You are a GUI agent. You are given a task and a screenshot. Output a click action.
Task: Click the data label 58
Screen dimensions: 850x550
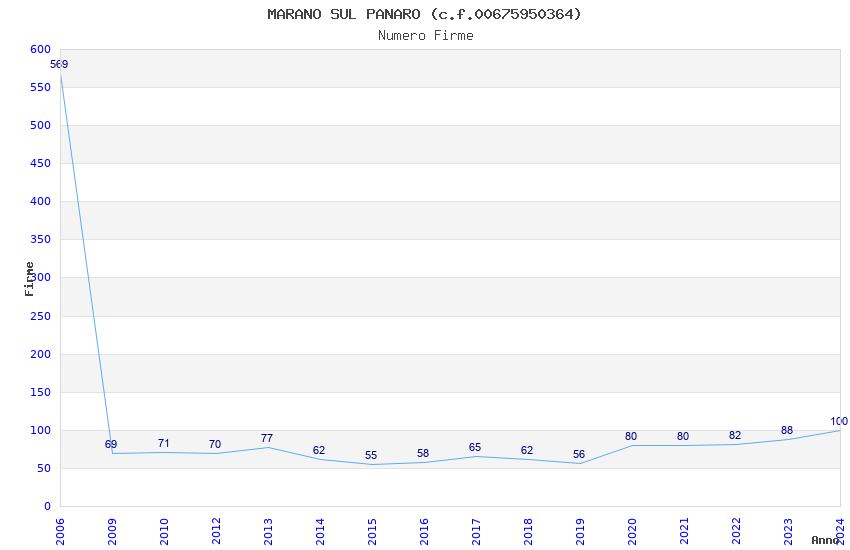click(423, 454)
